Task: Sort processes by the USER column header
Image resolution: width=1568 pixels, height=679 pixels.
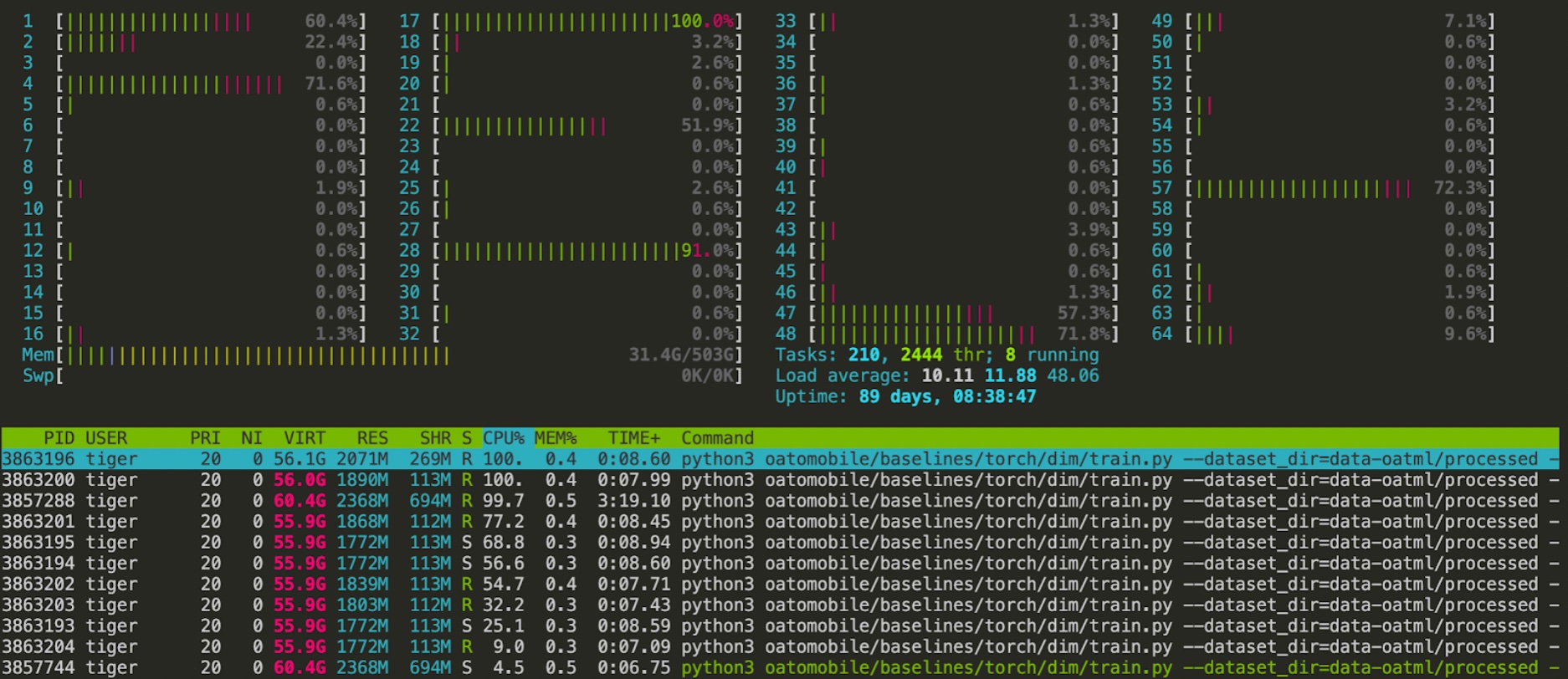Action: [x=106, y=438]
